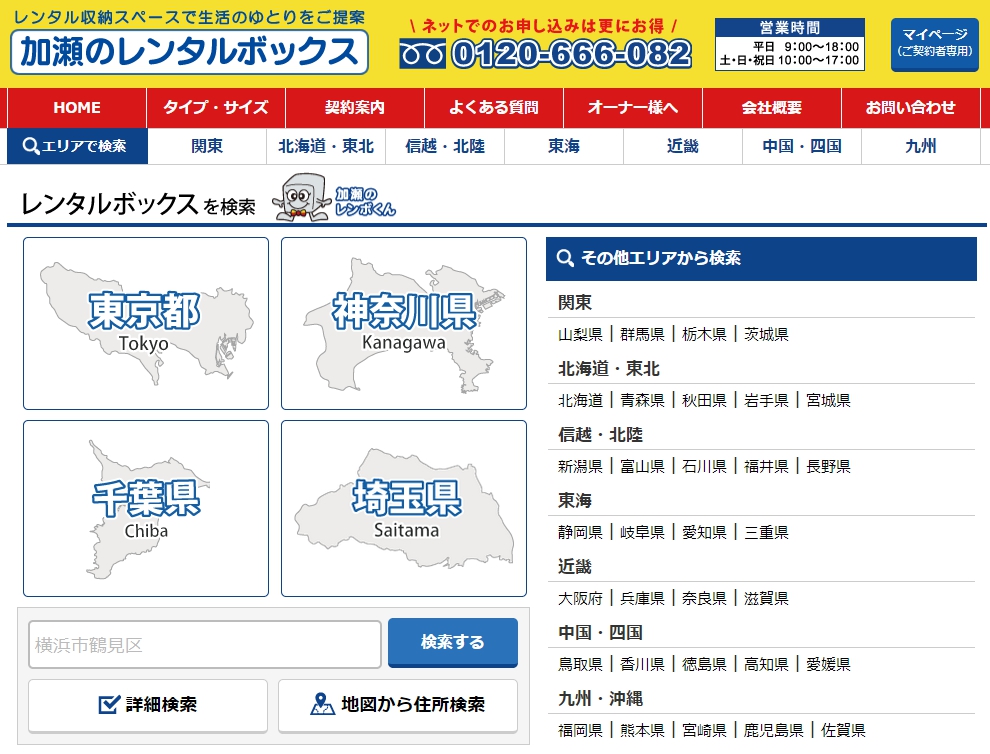Open the 静岡県 link
Viewport: 990px width, 754px height.
[580, 532]
